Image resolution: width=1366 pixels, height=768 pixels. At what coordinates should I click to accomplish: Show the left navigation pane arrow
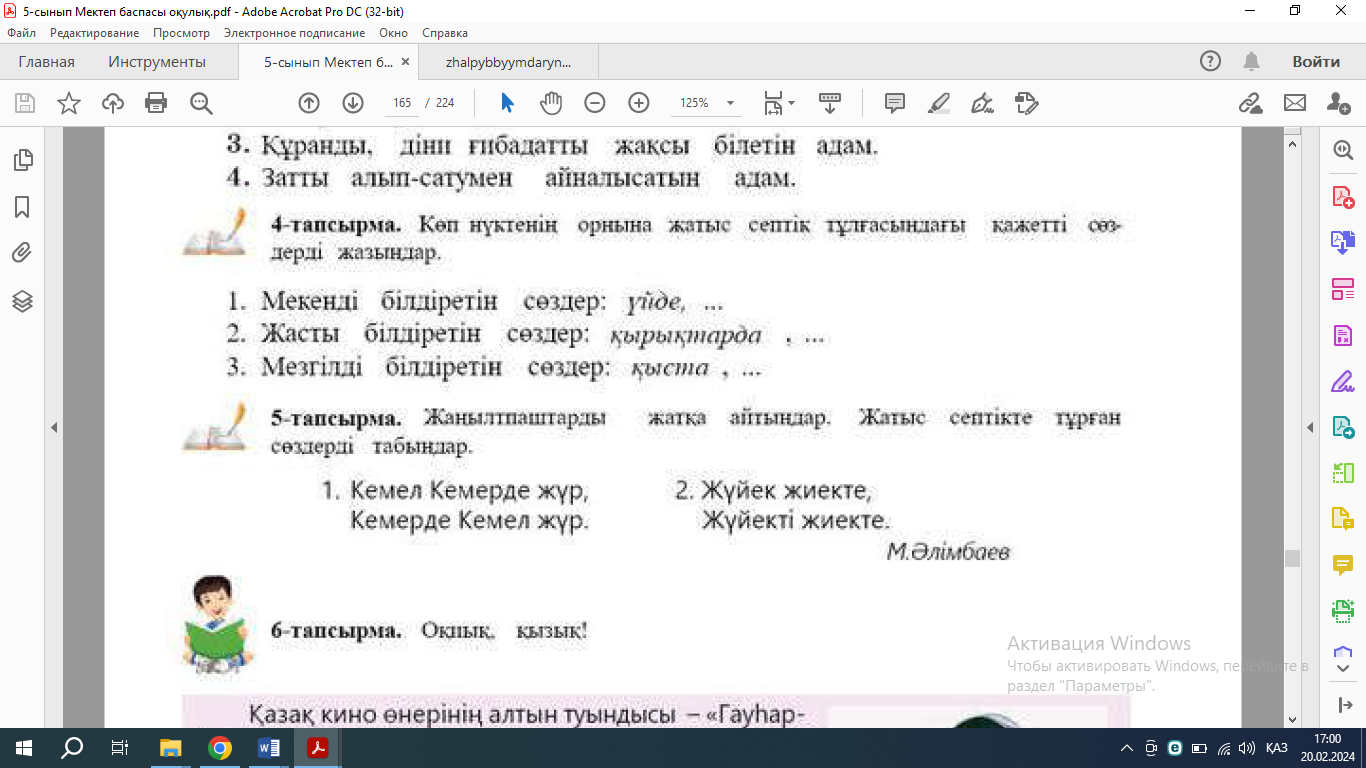pos(54,427)
